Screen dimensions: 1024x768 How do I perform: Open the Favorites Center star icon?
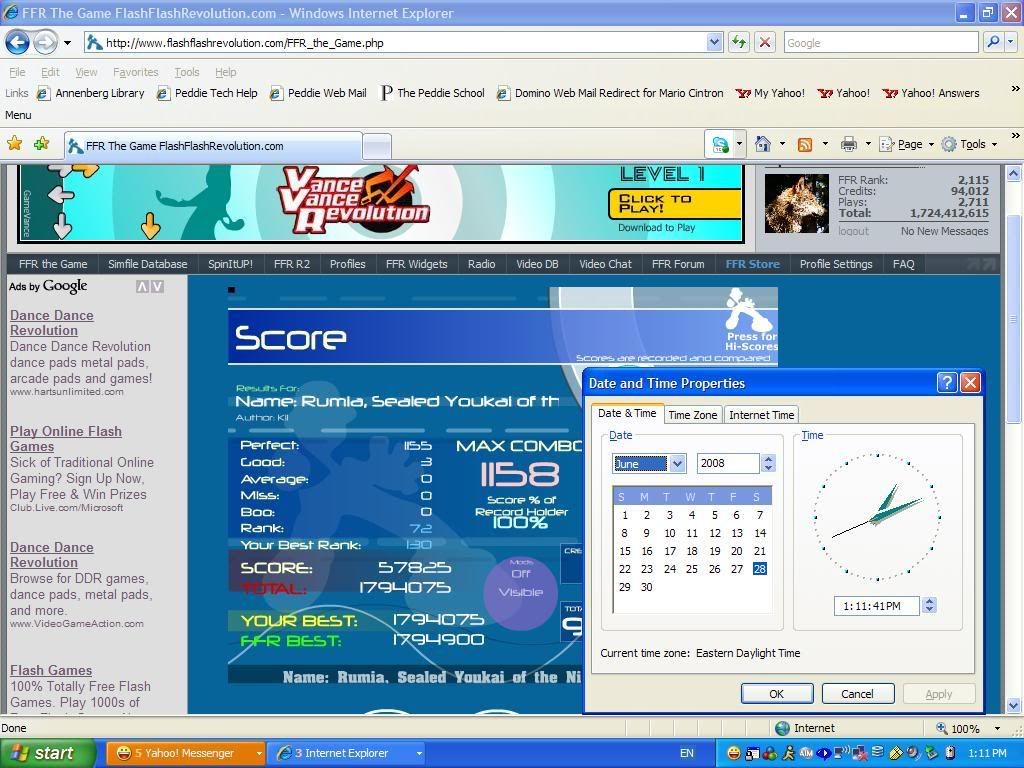pos(15,144)
